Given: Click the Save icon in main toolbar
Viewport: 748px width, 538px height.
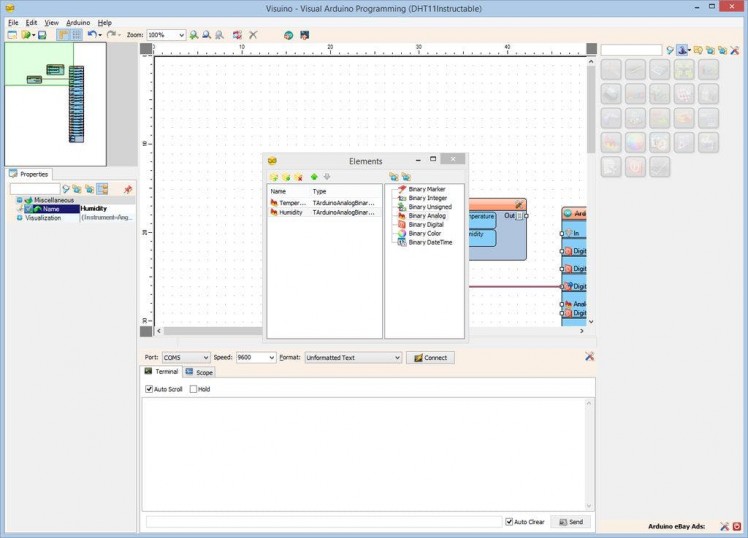Looking at the screenshot, I should 42,35.
